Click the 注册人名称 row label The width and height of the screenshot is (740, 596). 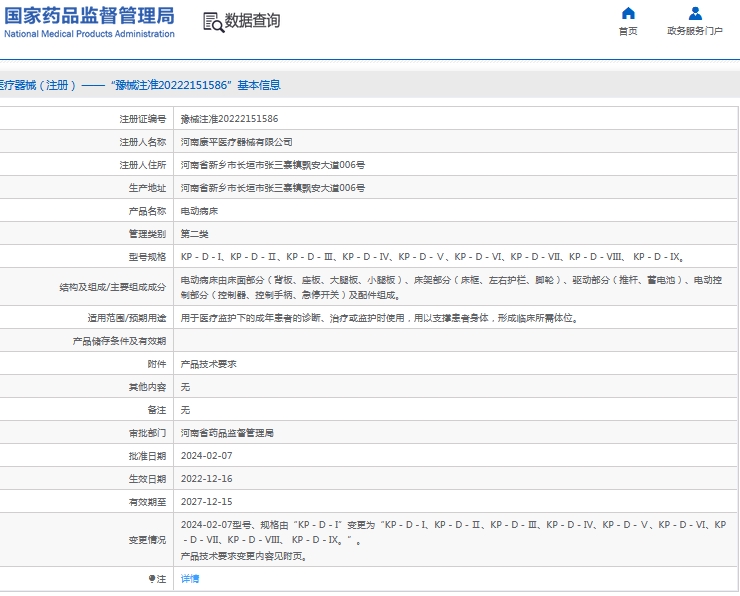[x=143, y=142]
